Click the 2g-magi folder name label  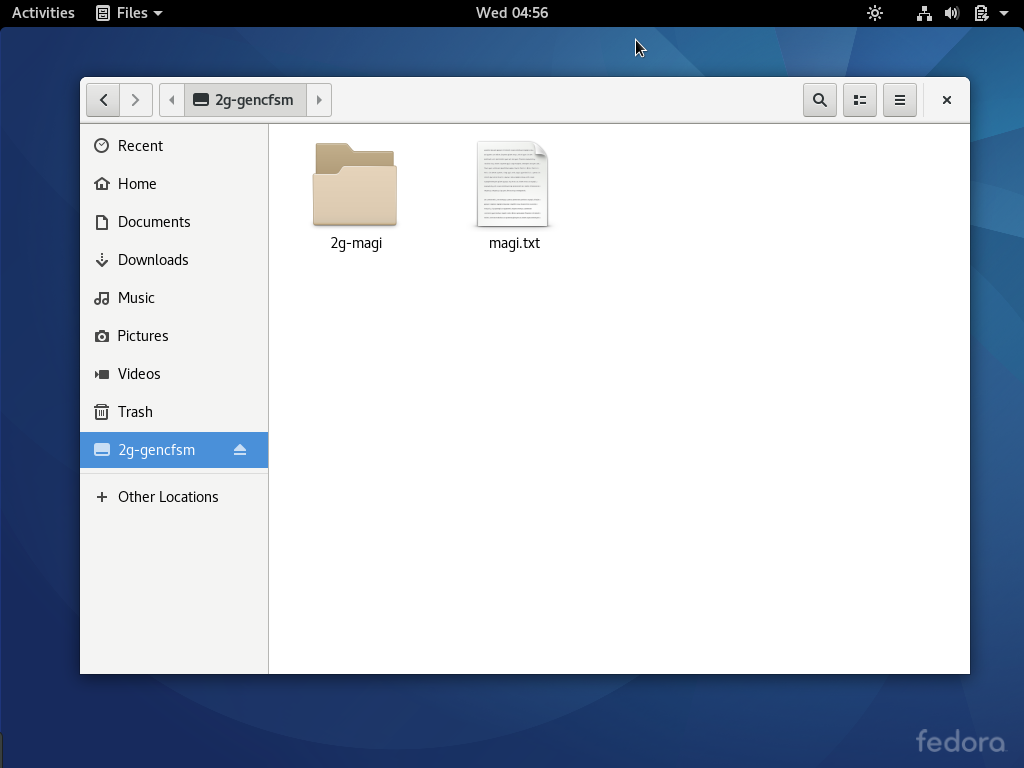[x=356, y=243]
